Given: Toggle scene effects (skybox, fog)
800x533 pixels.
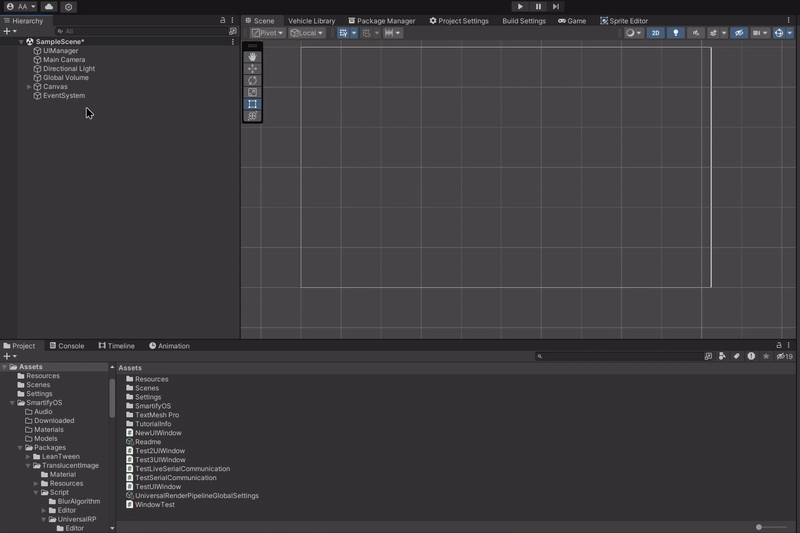Looking at the screenshot, I should click(713, 33).
